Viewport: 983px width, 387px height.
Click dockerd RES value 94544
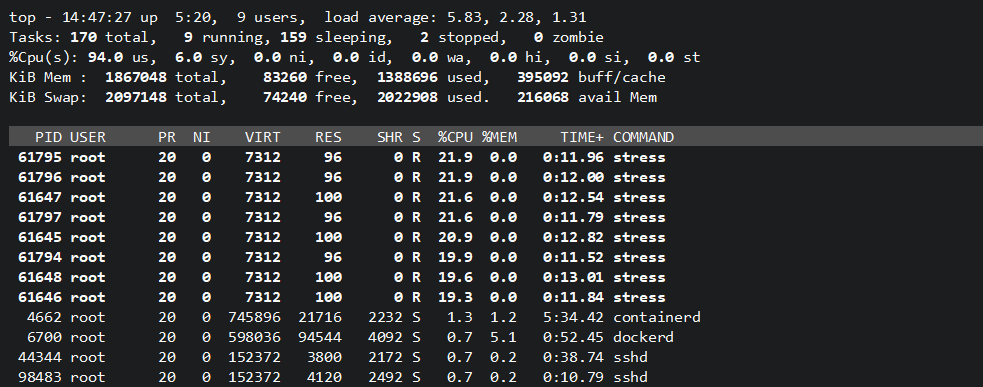(320, 337)
